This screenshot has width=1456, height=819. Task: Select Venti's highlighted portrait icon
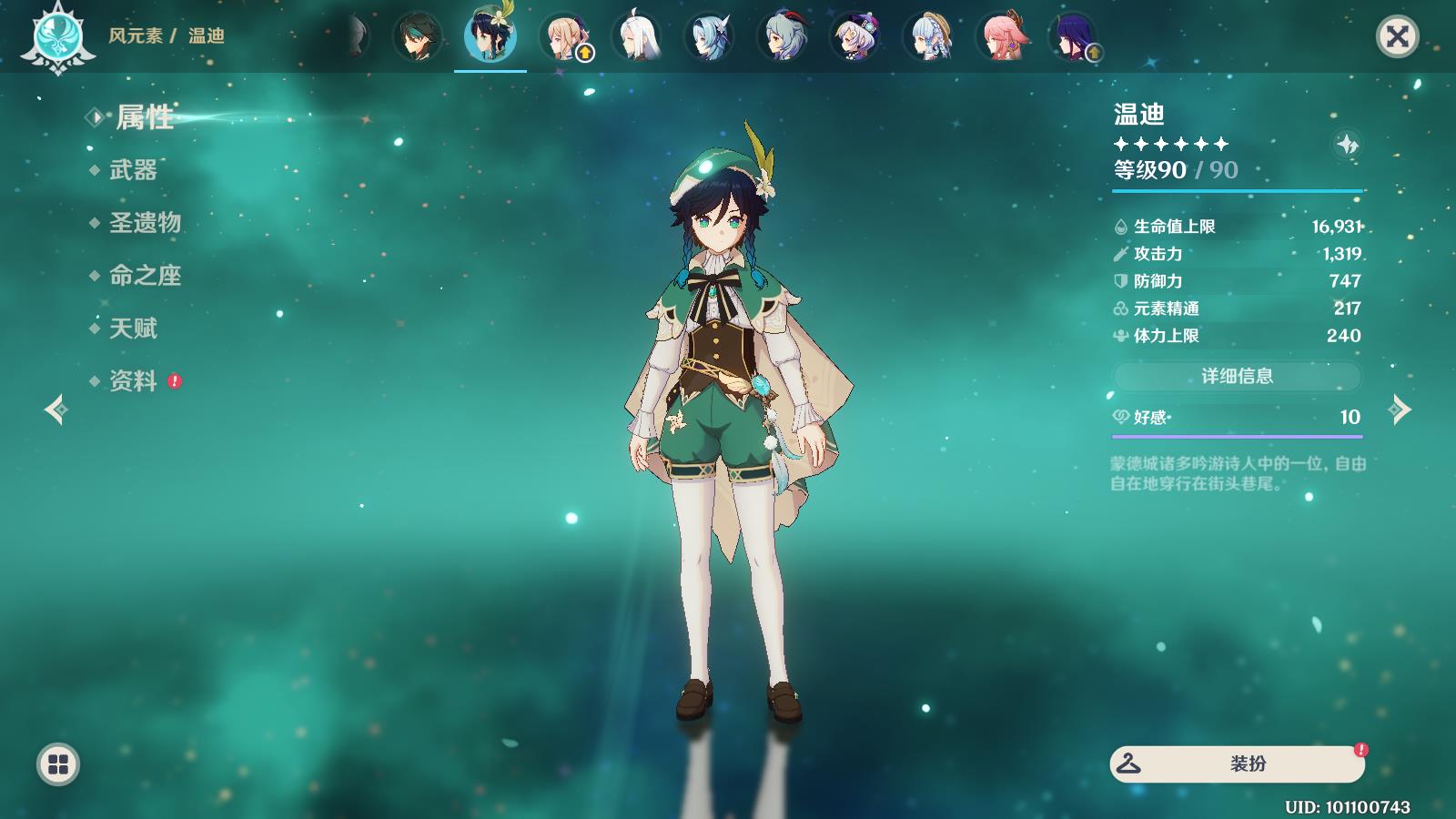pyautogui.click(x=490, y=35)
